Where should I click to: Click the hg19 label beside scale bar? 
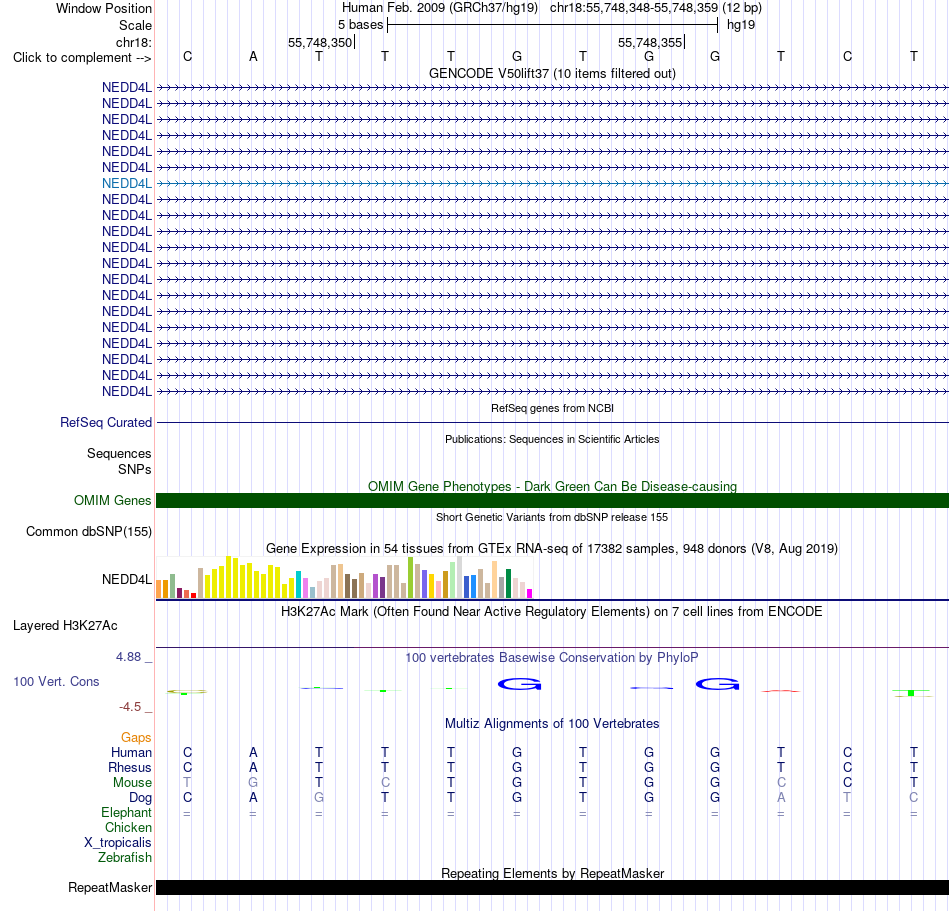point(741,25)
